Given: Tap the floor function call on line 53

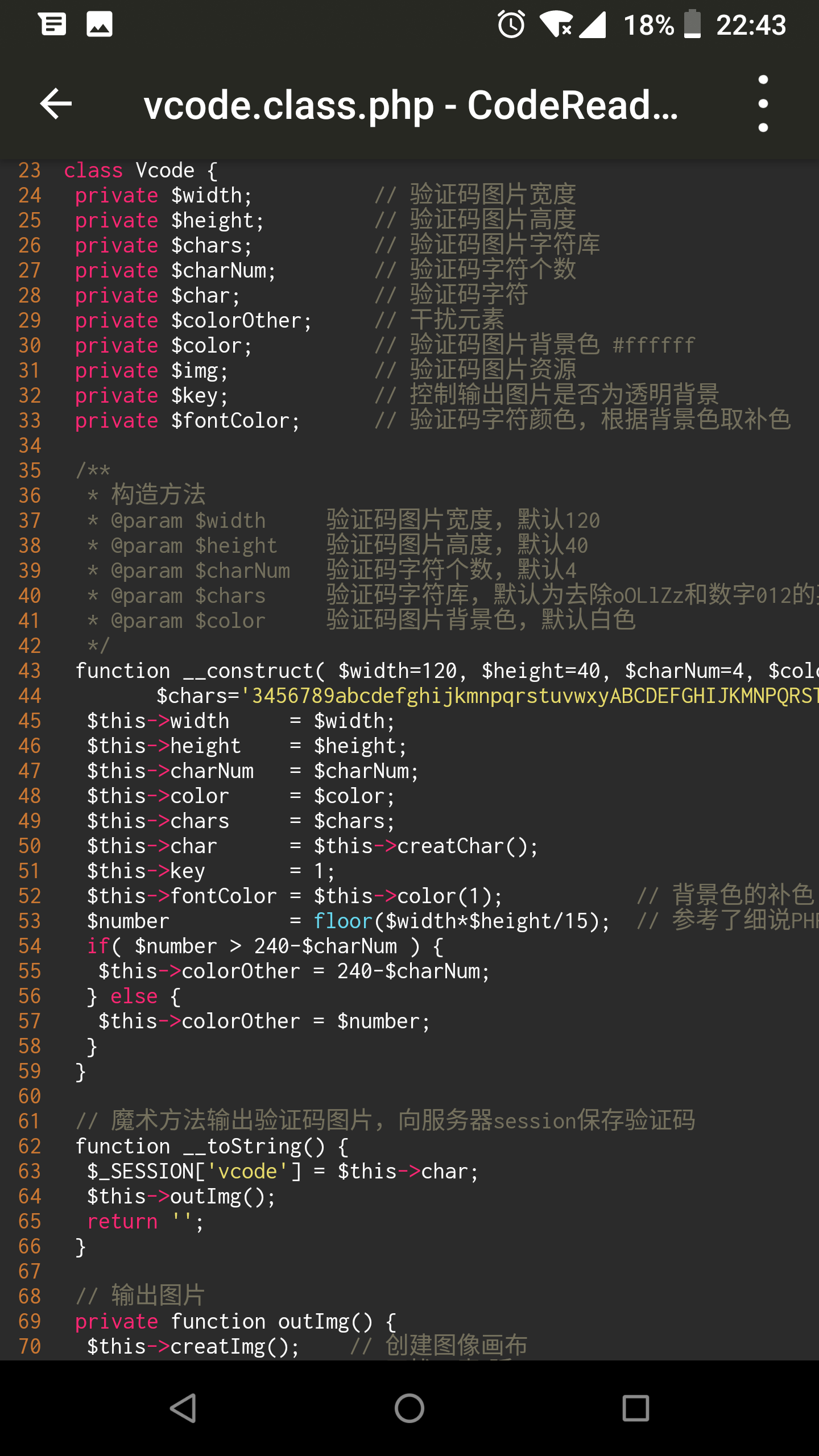Looking at the screenshot, I should click(x=342, y=921).
